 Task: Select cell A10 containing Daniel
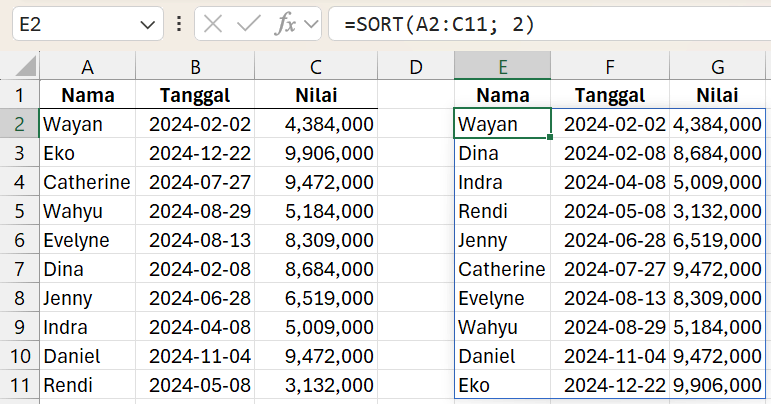pyautogui.click(x=88, y=356)
